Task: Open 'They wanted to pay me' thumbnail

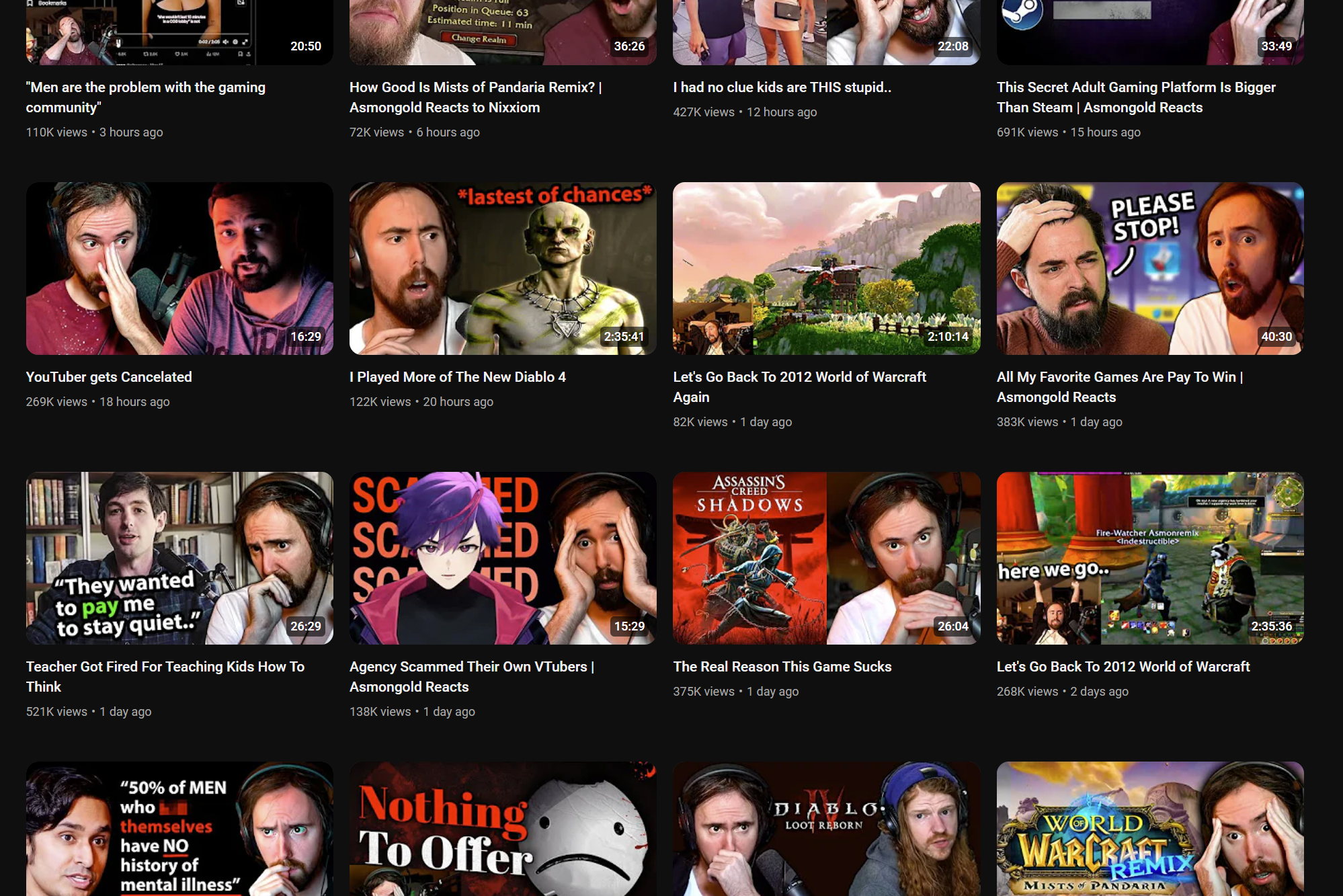Action: tap(179, 558)
